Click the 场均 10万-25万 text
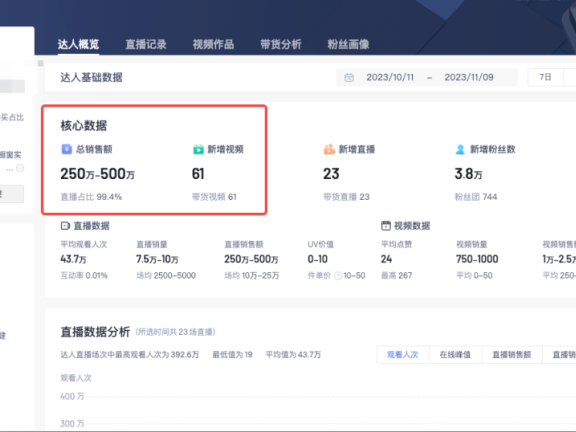576x432 pixels. (x=252, y=276)
